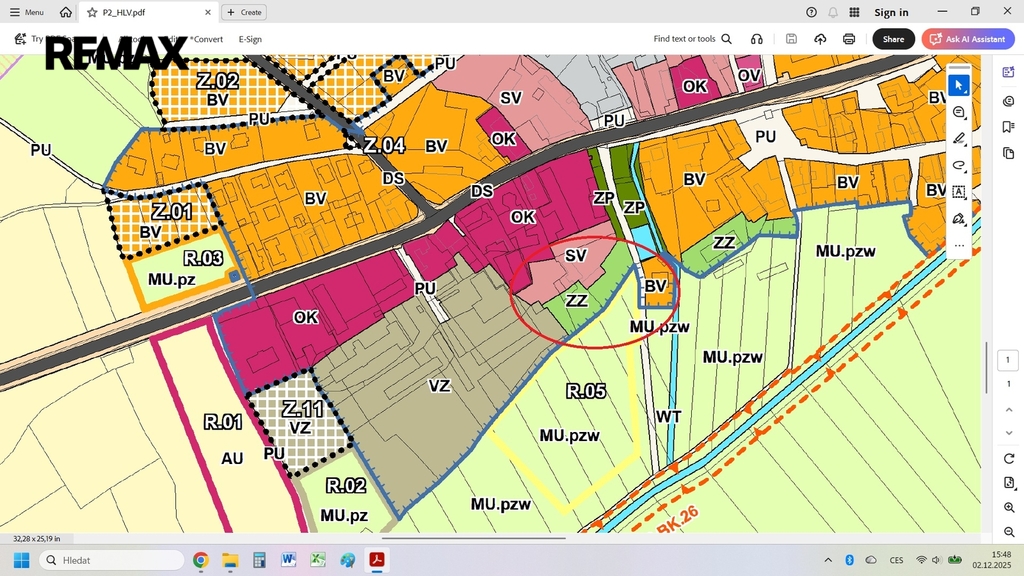Click the read aloud headphones icon
This screenshot has width=1024, height=576.
tap(757, 39)
